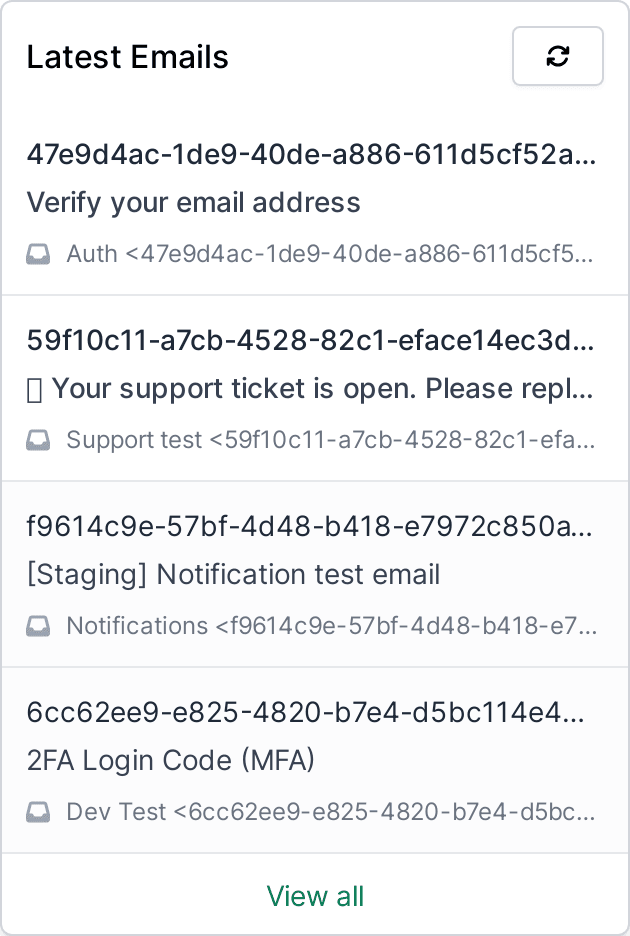Open the 'Verify your email address' email

(x=193, y=202)
